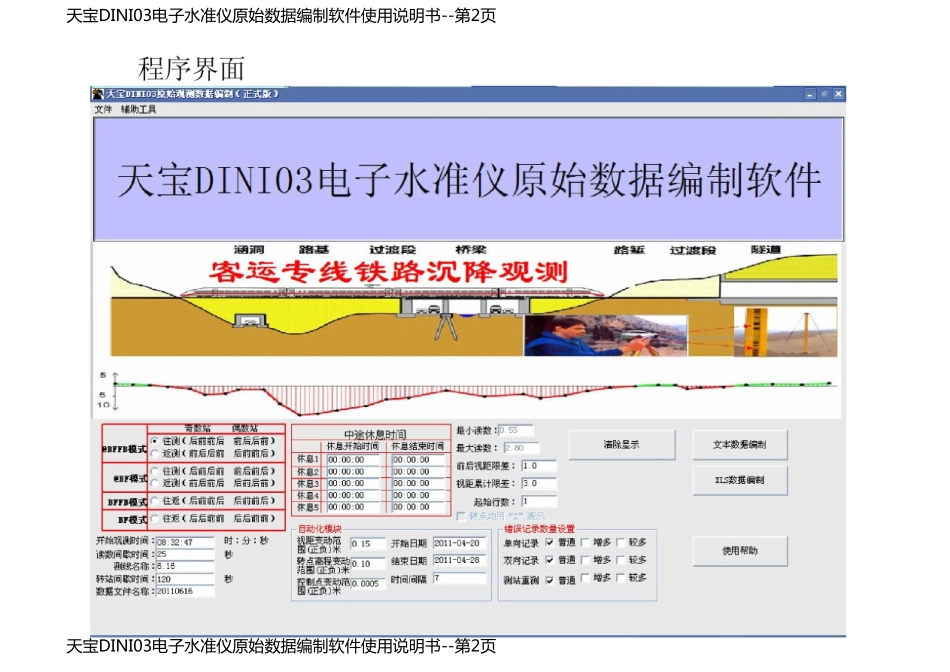Click the application icon in the title bar
The width and height of the screenshot is (950, 672).
[98, 94]
